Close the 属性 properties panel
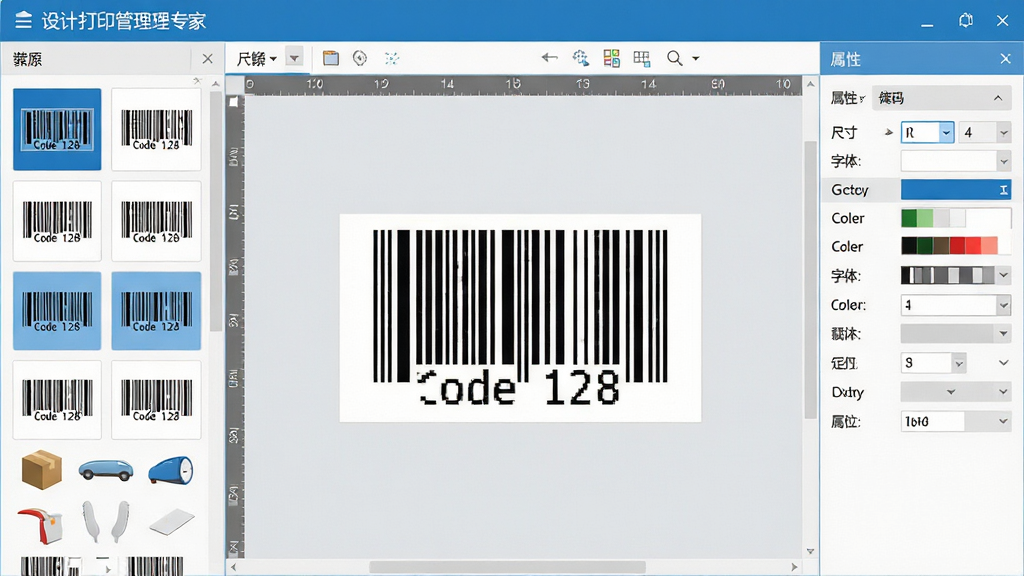 (x=1005, y=59)
